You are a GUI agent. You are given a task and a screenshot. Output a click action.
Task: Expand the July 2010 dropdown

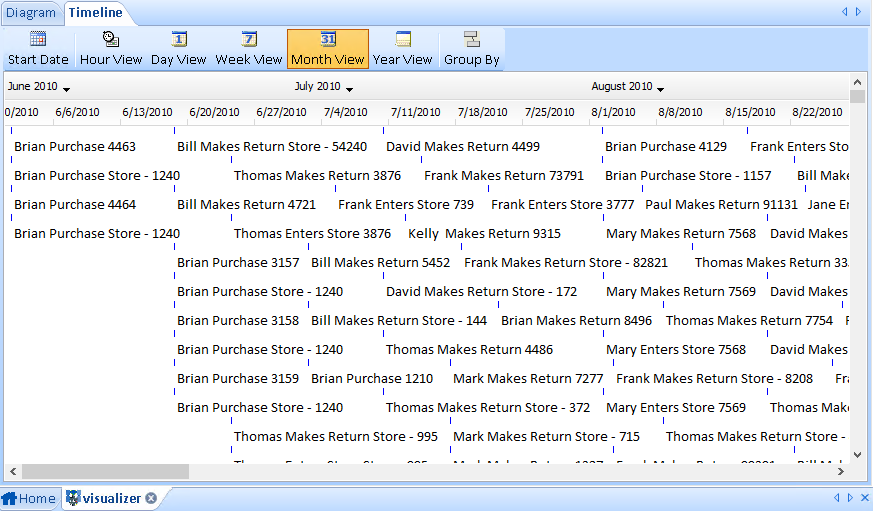349,89
